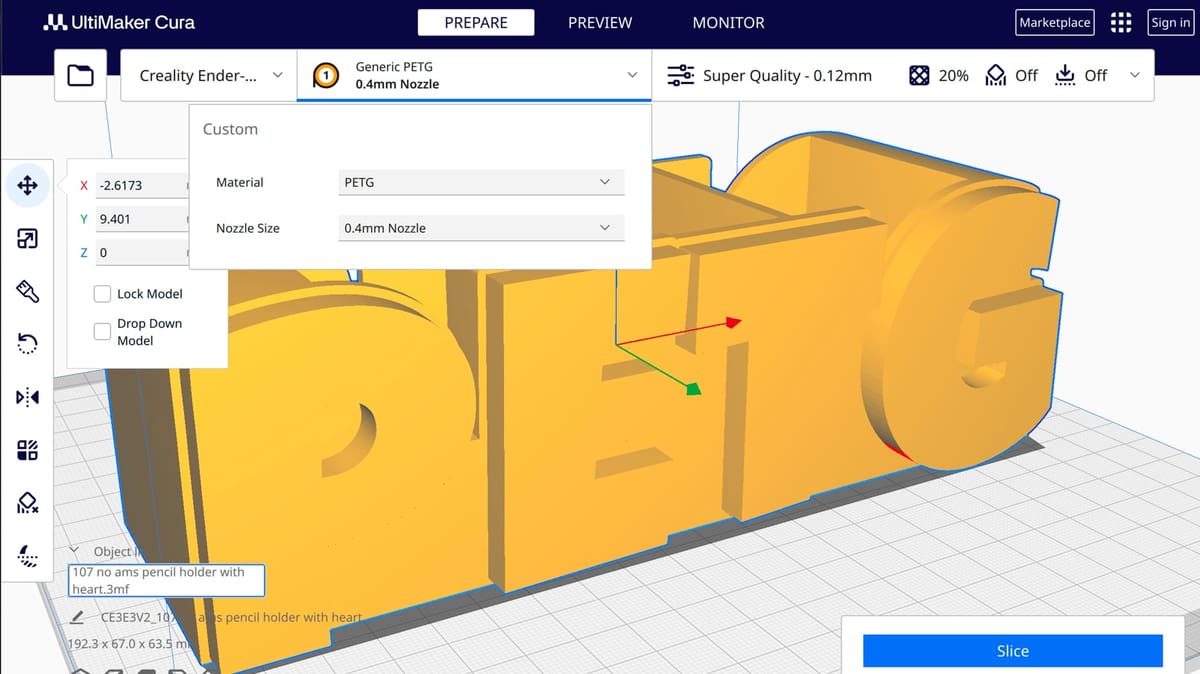Click 'Generic PETG' material name text

pos(394,66)
